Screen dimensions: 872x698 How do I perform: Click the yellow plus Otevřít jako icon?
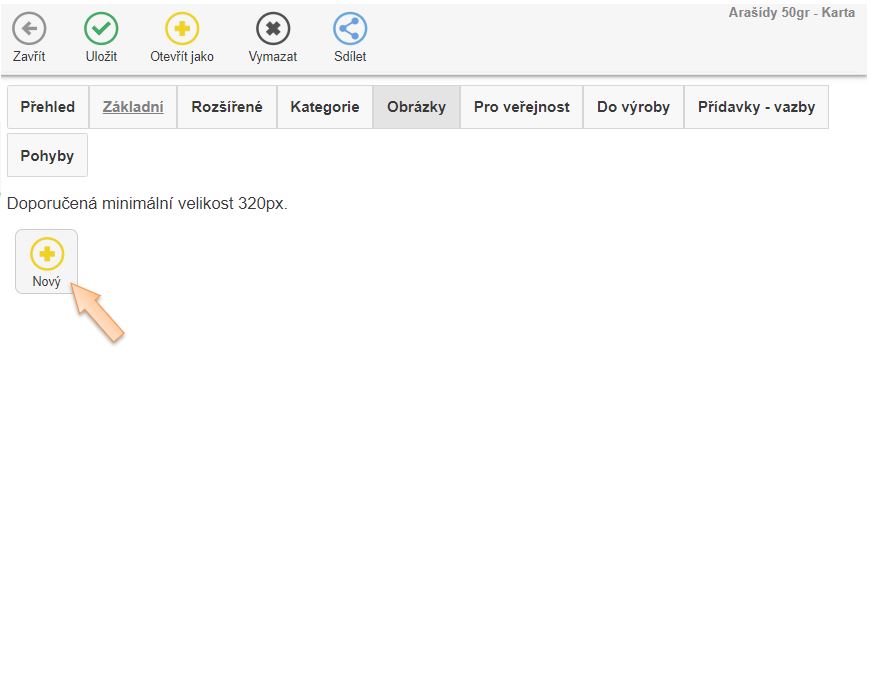pos(182,29)
